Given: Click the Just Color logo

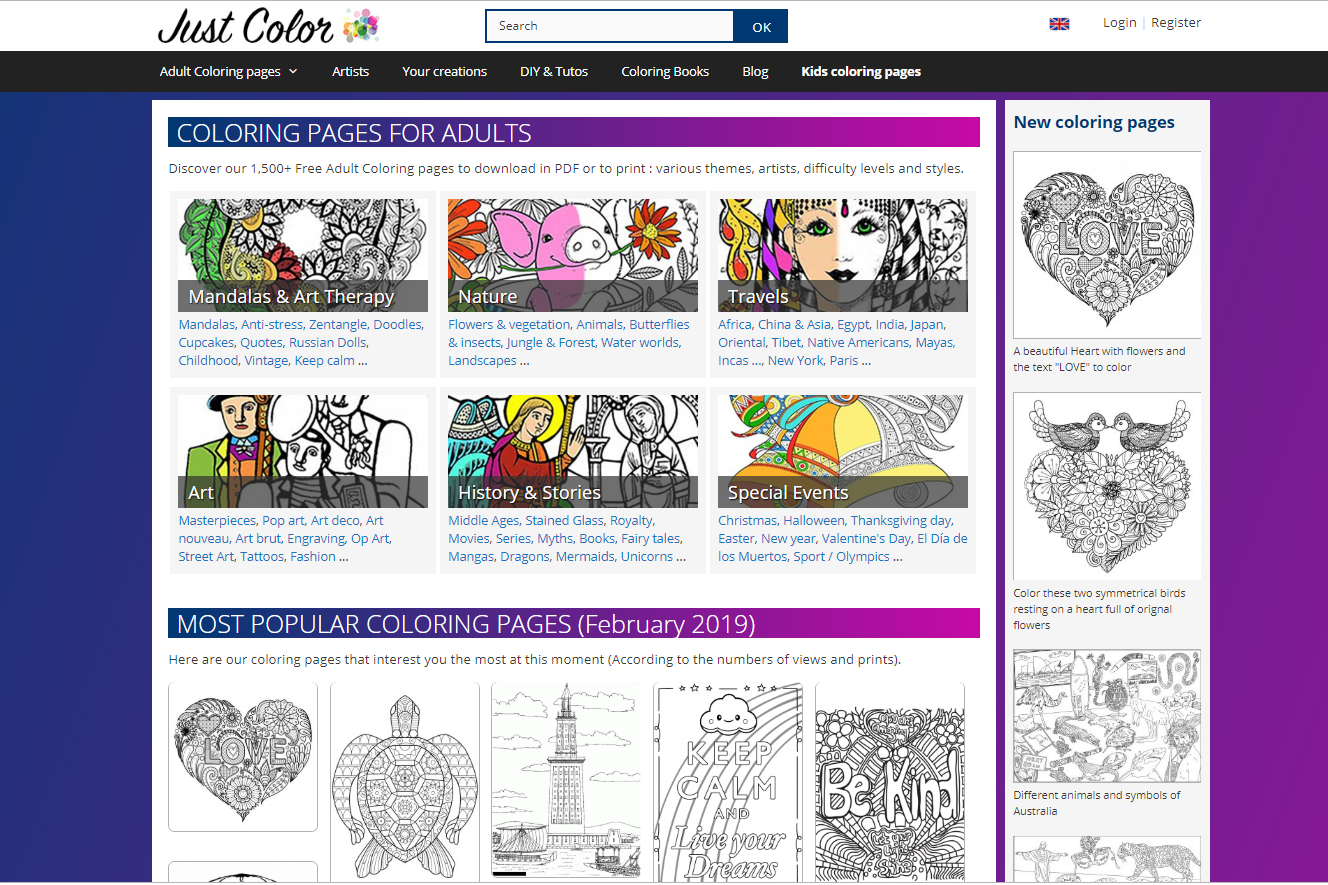Looking at the screenshot, I should click(268, 26).
